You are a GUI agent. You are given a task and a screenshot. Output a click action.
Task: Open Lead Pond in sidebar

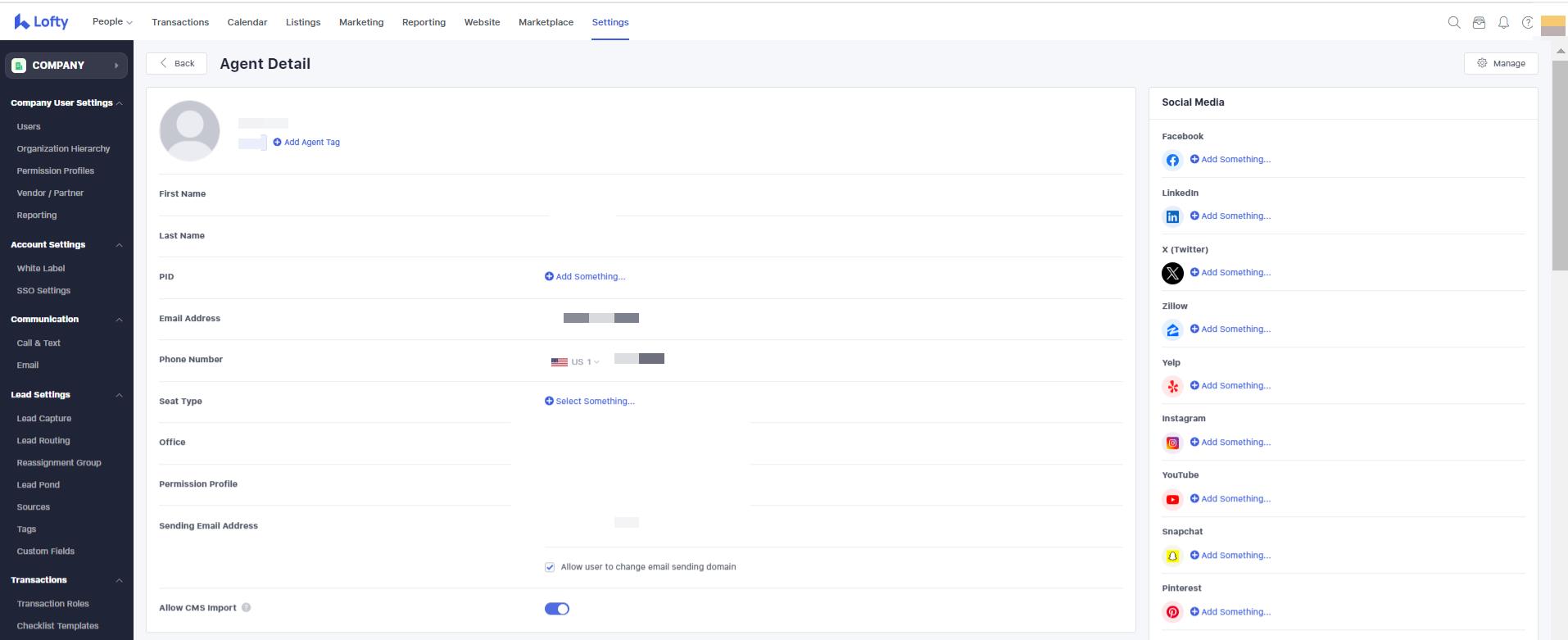click(39, 484)
